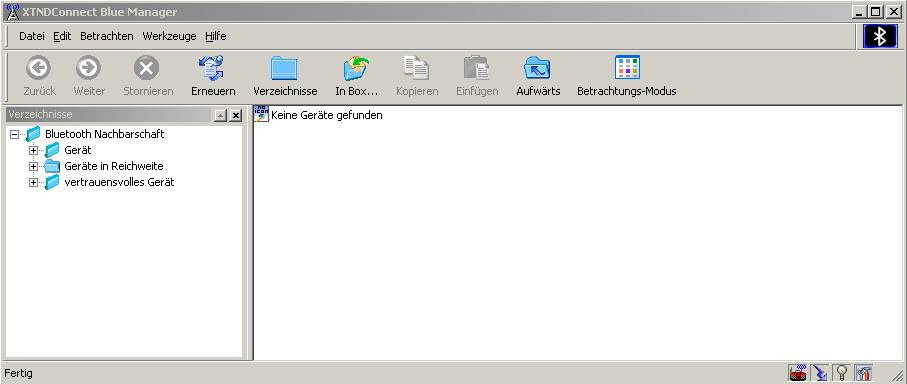Click the Fertig status bar text
This screenshot has height=384, width=907.
pyautogui.click(x=19, y=374)
